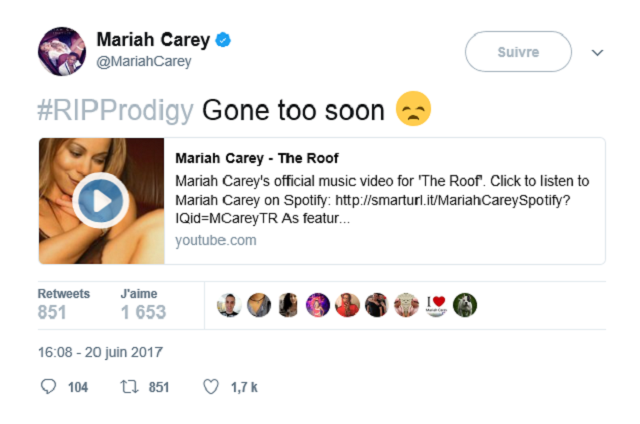
Task: Open the first liker avatar in the row
Action: (x=229, y=305)
